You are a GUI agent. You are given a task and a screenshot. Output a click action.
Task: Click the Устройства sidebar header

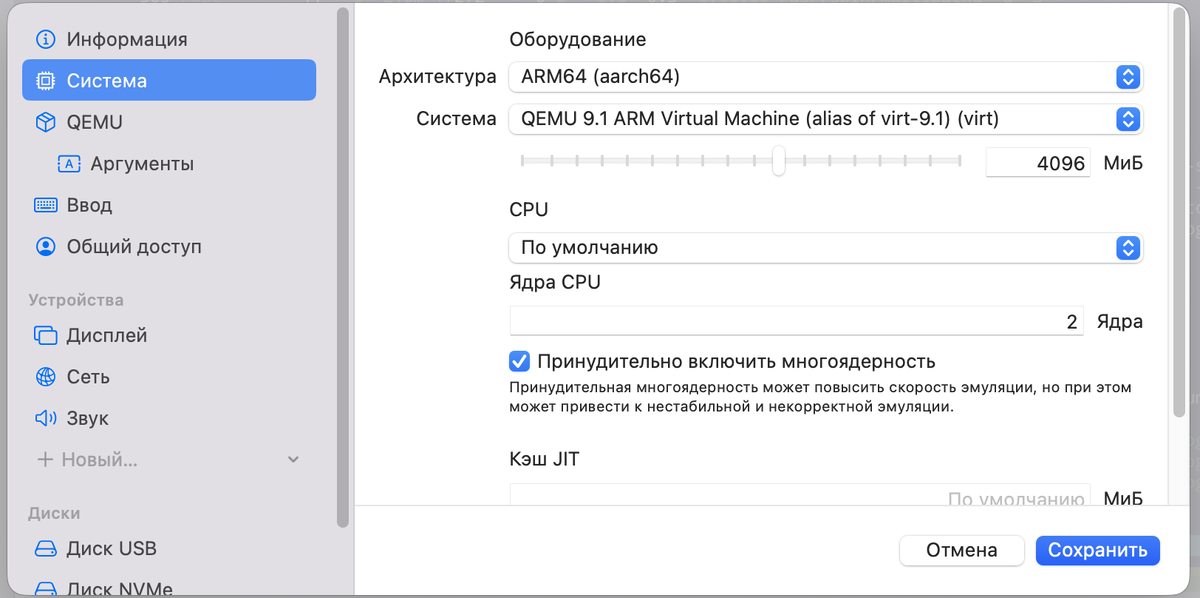point(76,300)
